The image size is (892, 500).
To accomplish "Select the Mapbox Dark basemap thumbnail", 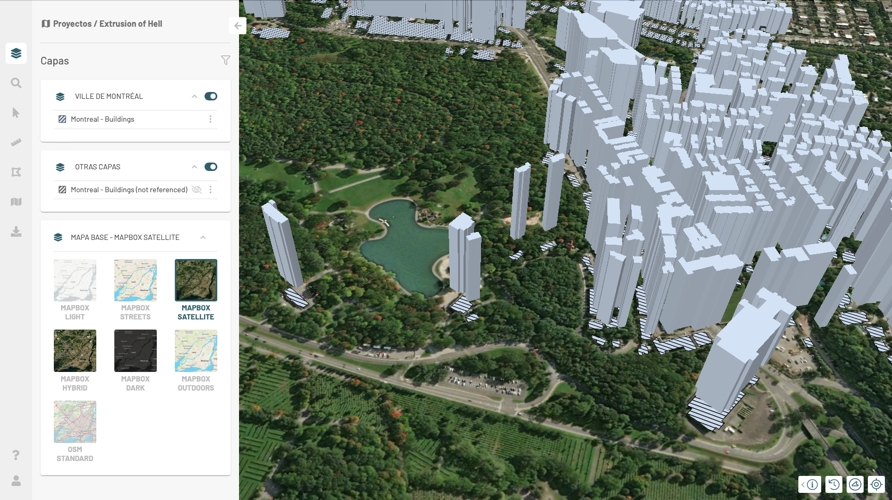I will point(135,351).
